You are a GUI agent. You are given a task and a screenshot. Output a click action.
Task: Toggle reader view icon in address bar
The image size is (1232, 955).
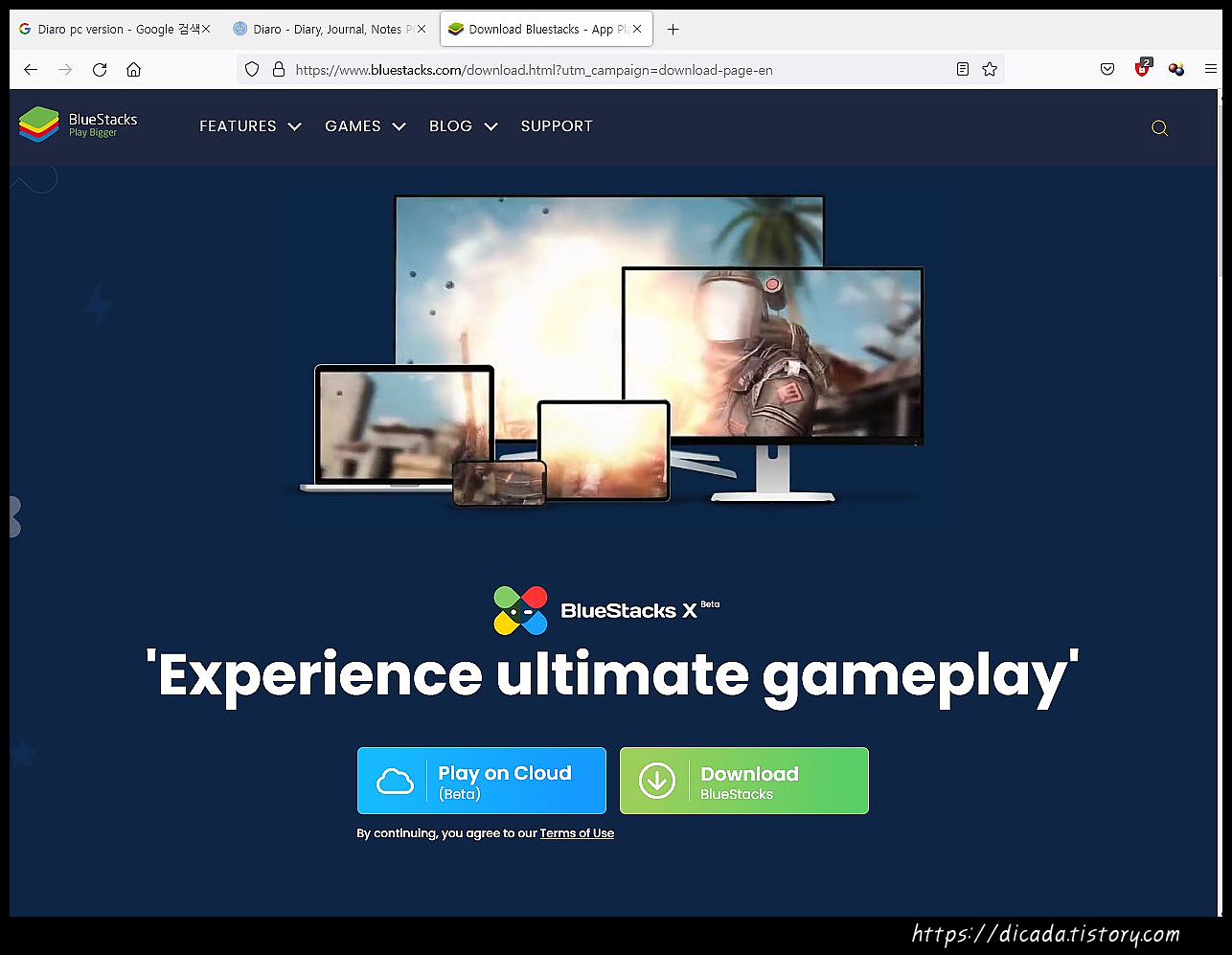[963, 69]
